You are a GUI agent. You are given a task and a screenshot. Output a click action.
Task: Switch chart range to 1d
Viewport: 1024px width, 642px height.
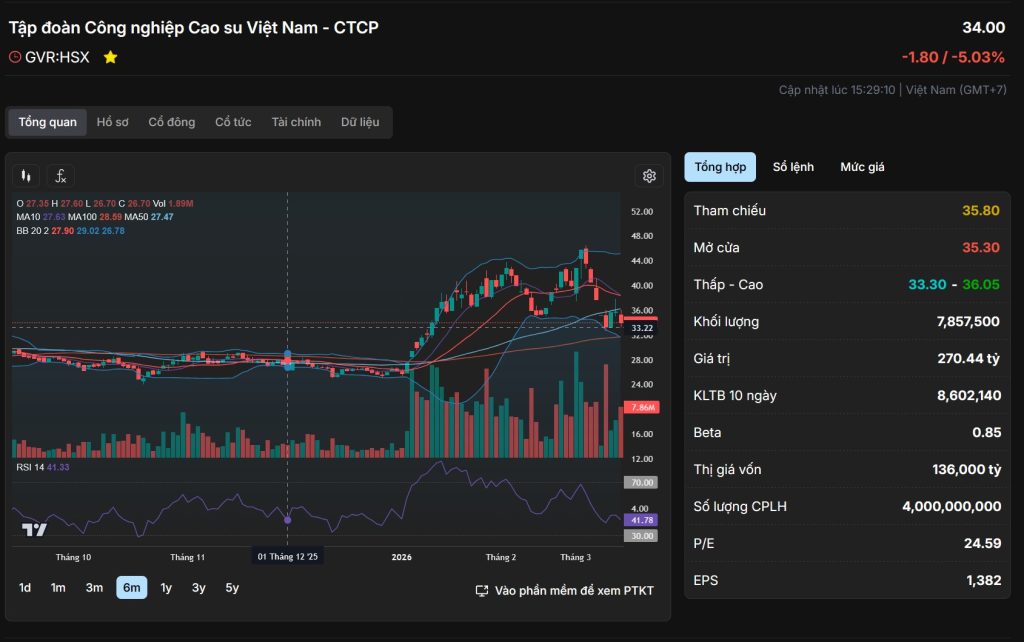(x=25, y=588)
